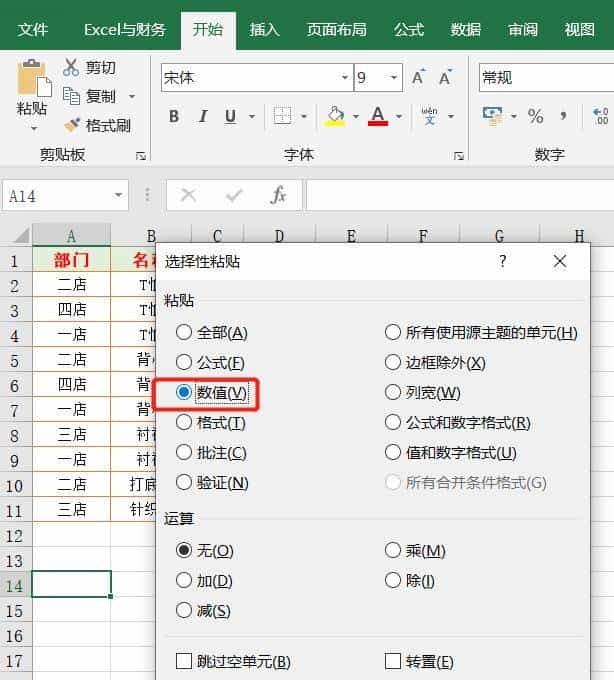Image resolution: width=614 pixels, height=680 pixels.
Task: Switch to the 公式 tab
Action: [x=408, y=29]
